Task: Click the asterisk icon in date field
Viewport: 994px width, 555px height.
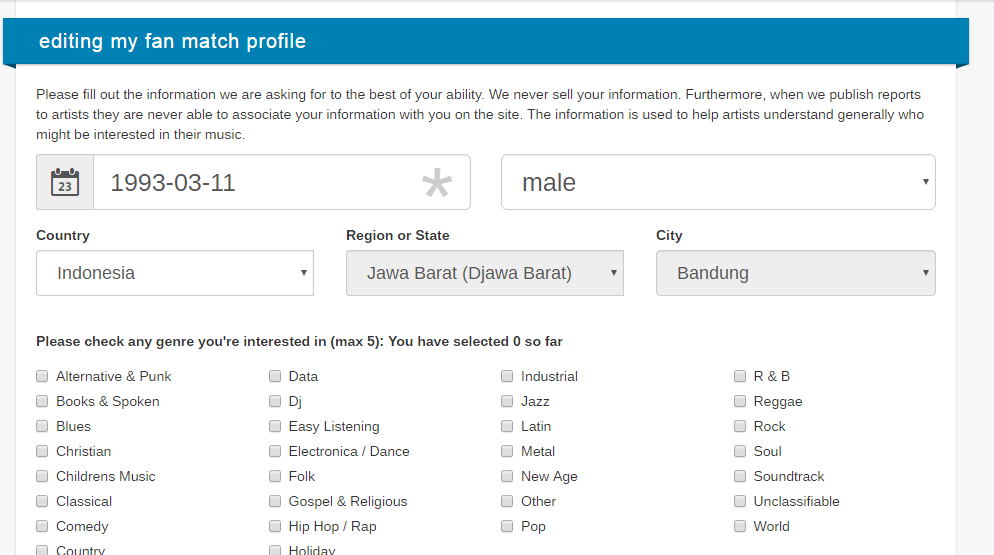Action: pyautogui.click(x=437, y=183)
